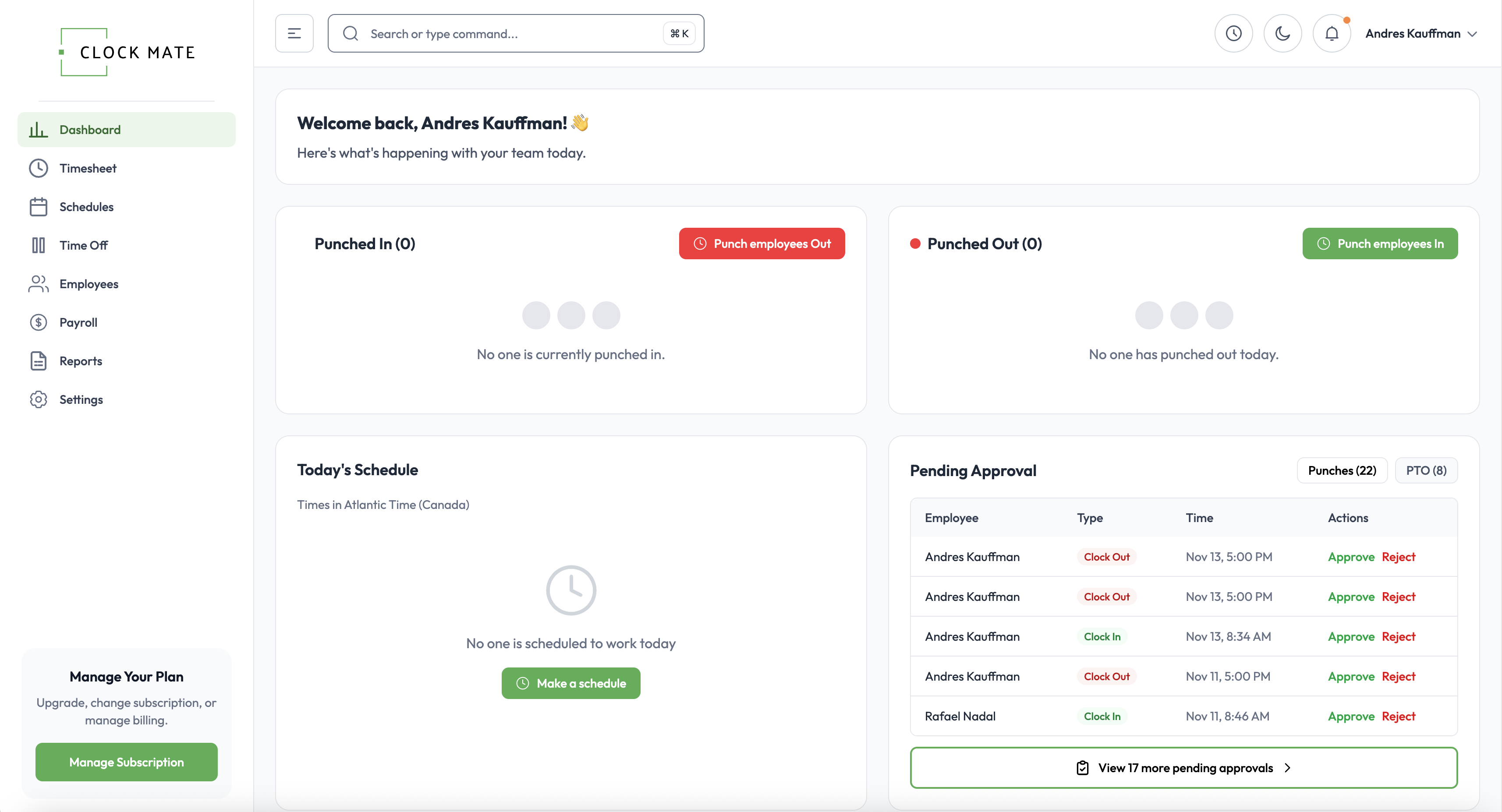Open the Timesheet section in the sidebar
This screenshot has height=812, width=1502.
click(x=89, y=168)
